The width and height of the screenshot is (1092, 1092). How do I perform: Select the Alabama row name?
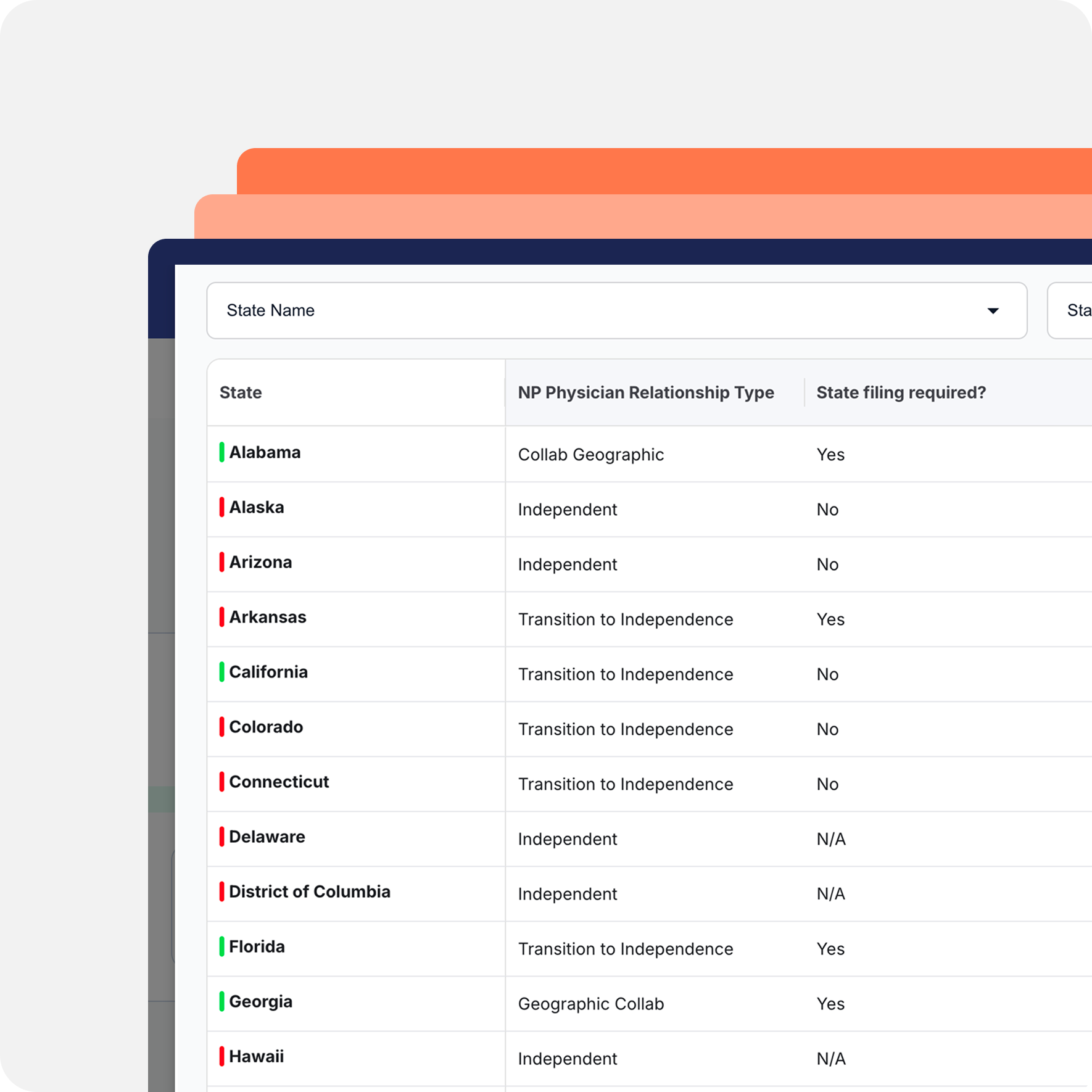click(265, 452)
